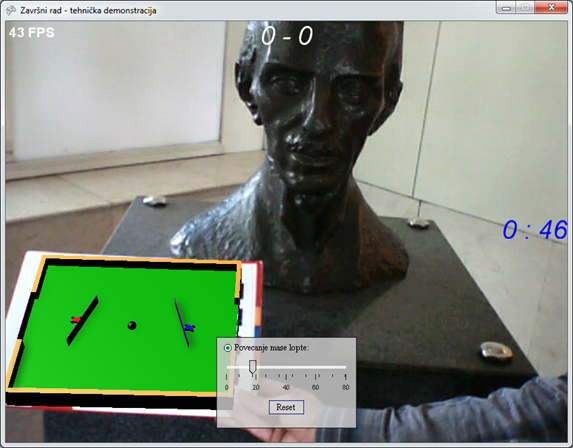Image resolution: width=573 pixels, height=448 pixels.
Task: Set slider to the 40 tick mark
Action: (286, 376)
